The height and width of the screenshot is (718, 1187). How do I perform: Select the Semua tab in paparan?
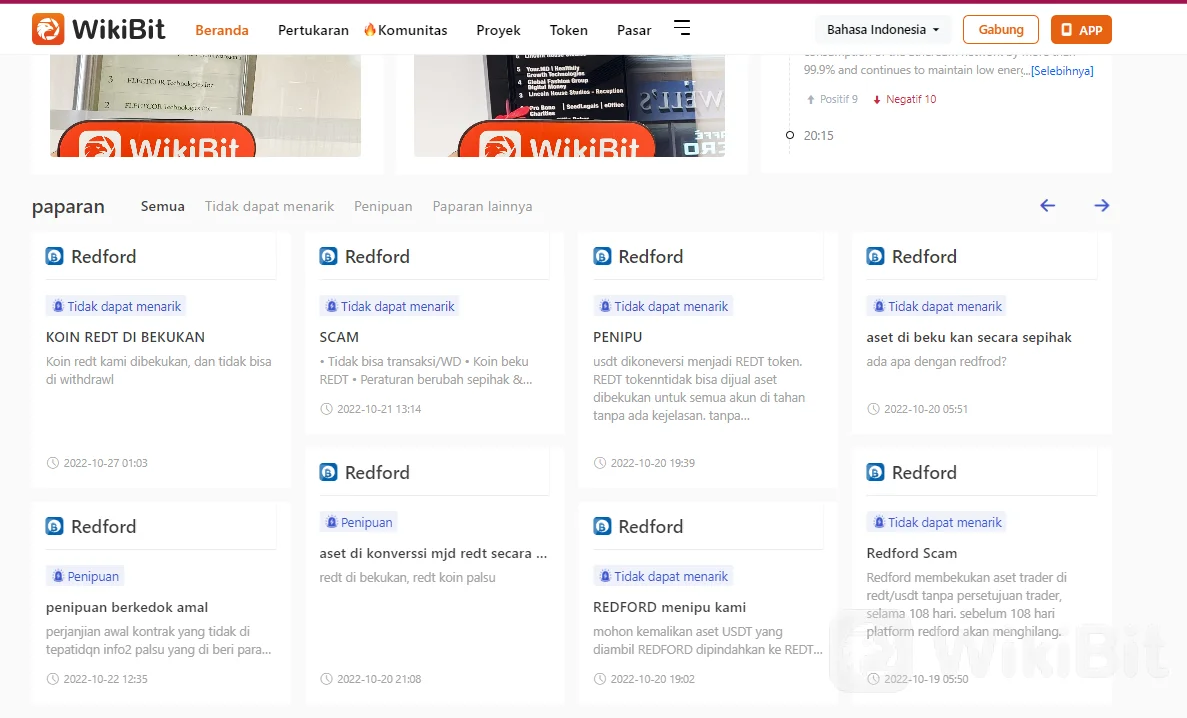[x=163, y=206]
